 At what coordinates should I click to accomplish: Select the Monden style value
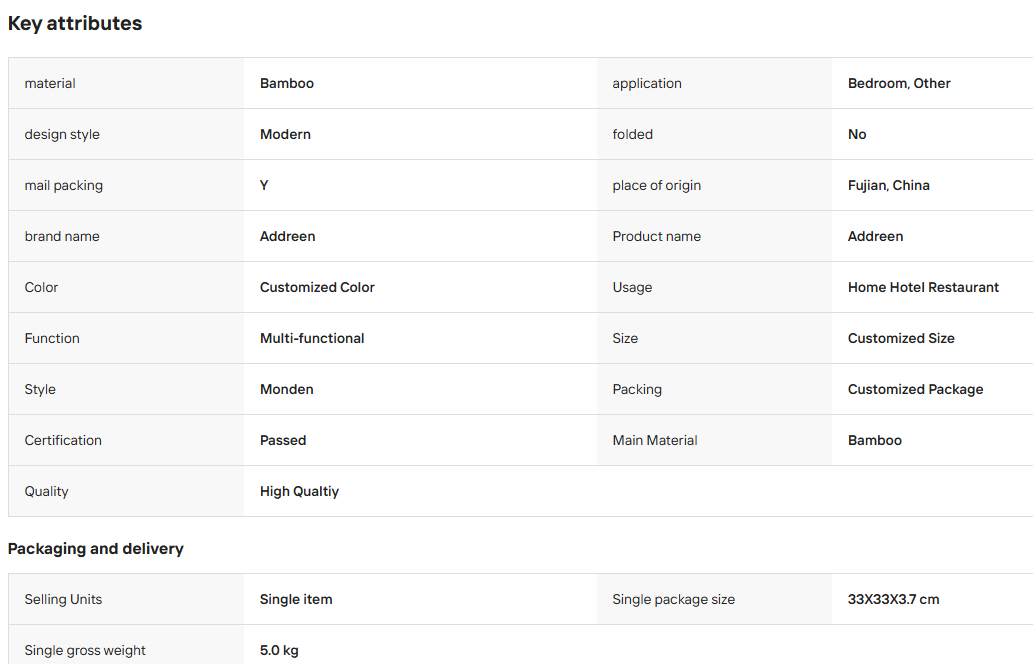tap(287, 389)
